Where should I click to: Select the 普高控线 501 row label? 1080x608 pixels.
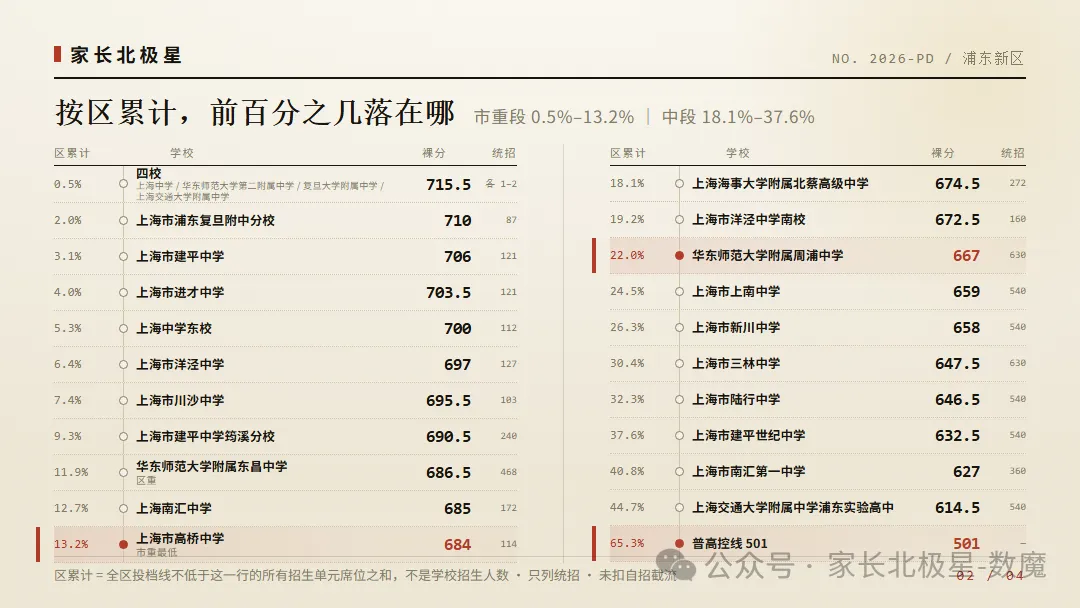[729, 543]
